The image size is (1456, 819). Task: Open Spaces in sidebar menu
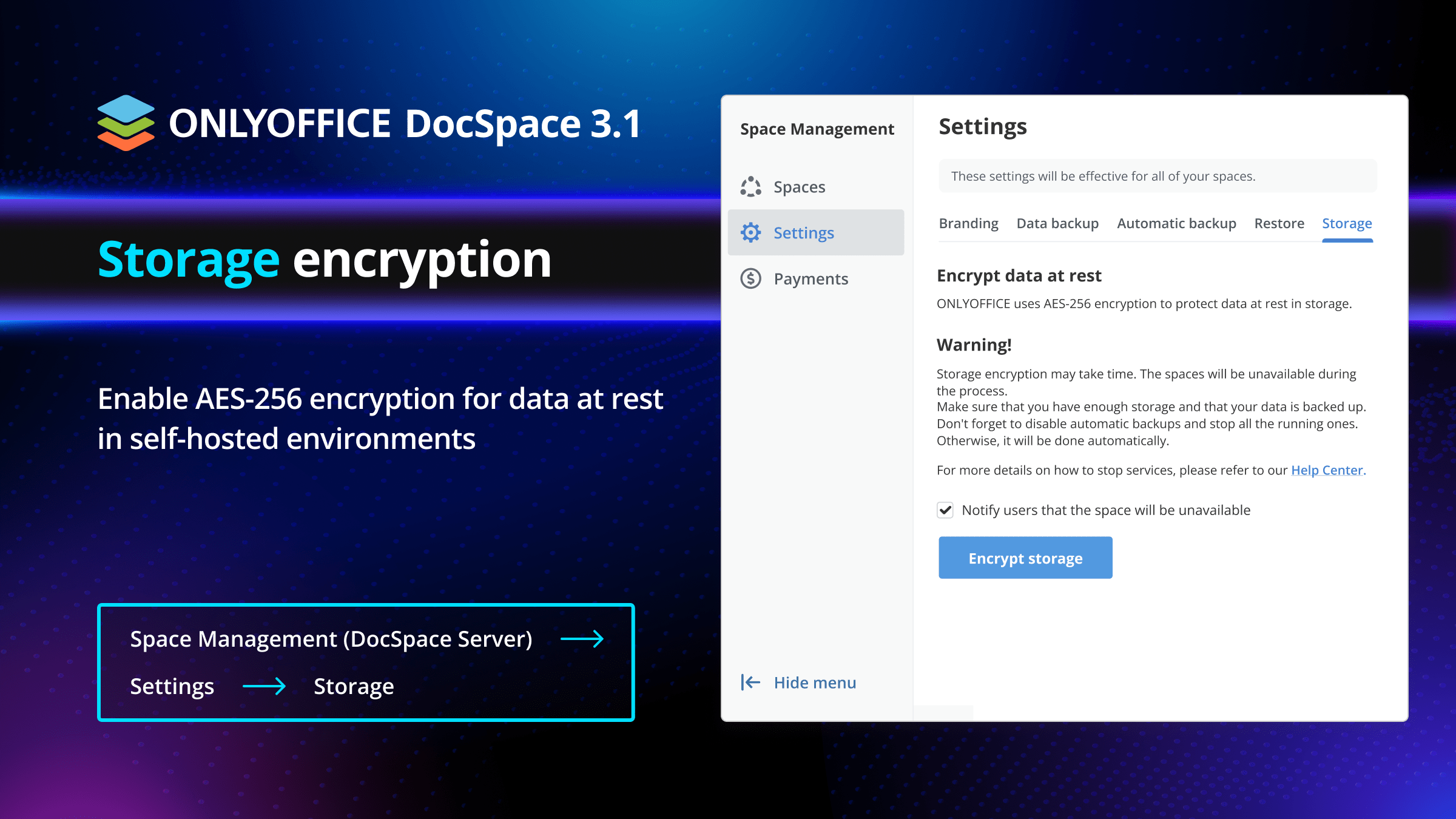[x=799, y=187]
